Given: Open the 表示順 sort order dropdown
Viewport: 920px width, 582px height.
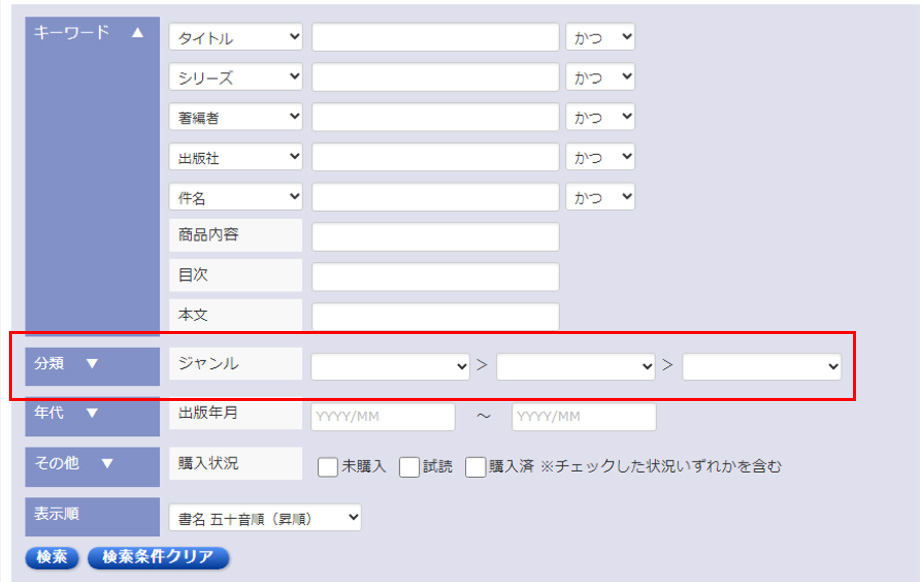Looking at the screenshot, I should coord(265,518).
